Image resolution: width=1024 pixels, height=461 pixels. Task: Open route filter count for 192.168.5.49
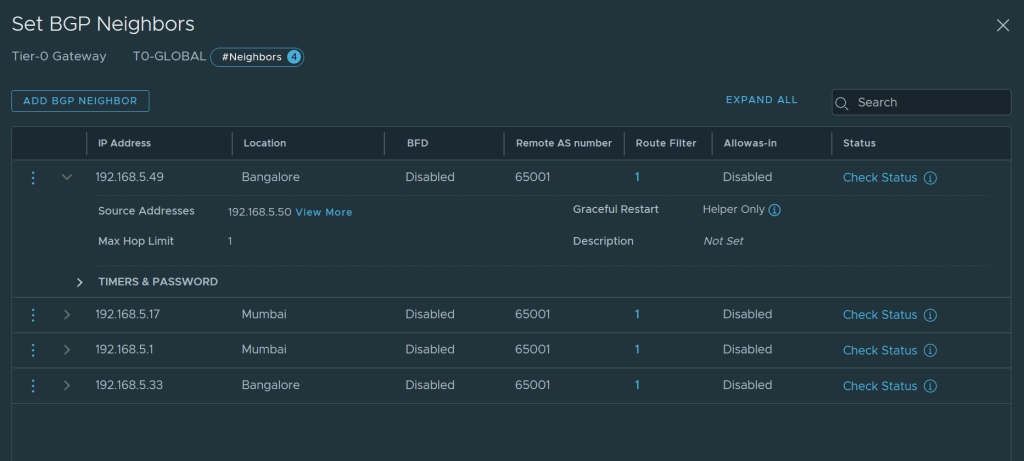pos(637,177)
